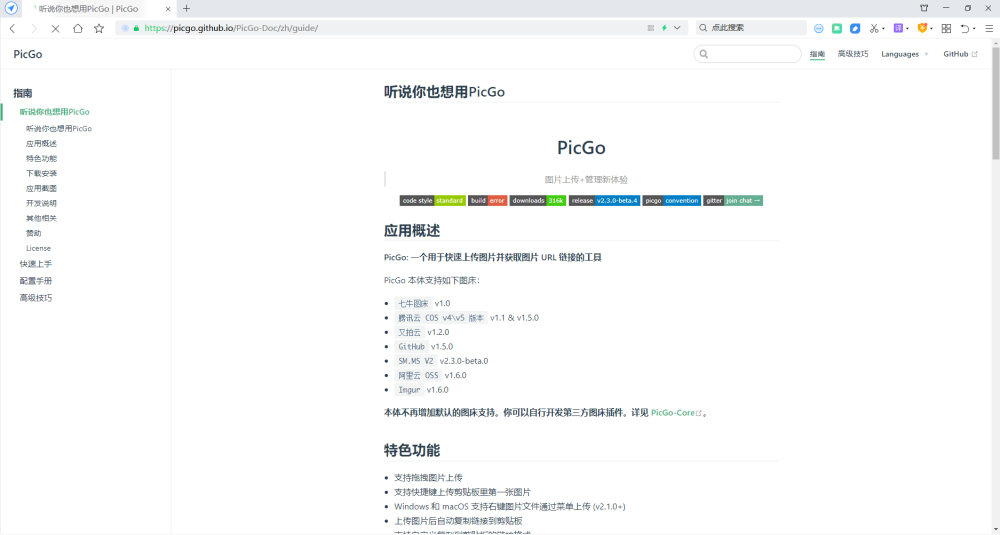
Task: Select green 听说你也想用PicGo sidebar entry
Action: tap(54, 112)
